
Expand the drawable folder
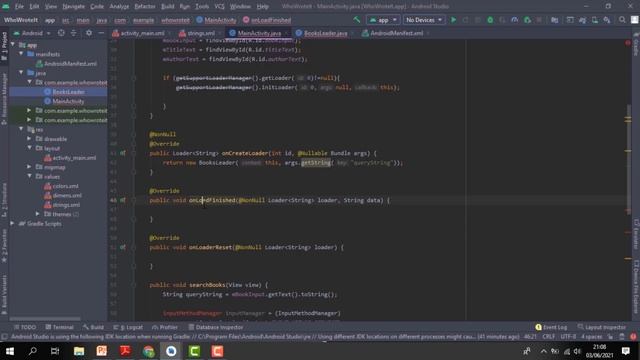click(29, 139)
